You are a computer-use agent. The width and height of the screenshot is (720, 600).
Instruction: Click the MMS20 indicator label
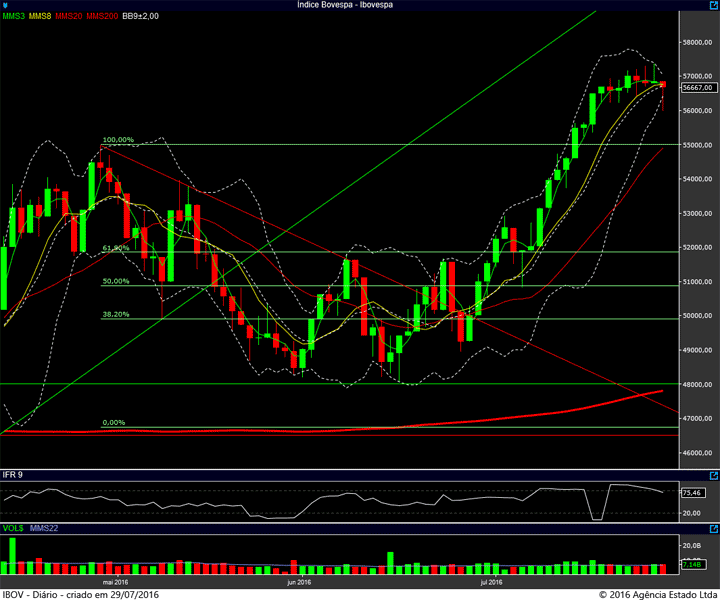pos(69,16)
